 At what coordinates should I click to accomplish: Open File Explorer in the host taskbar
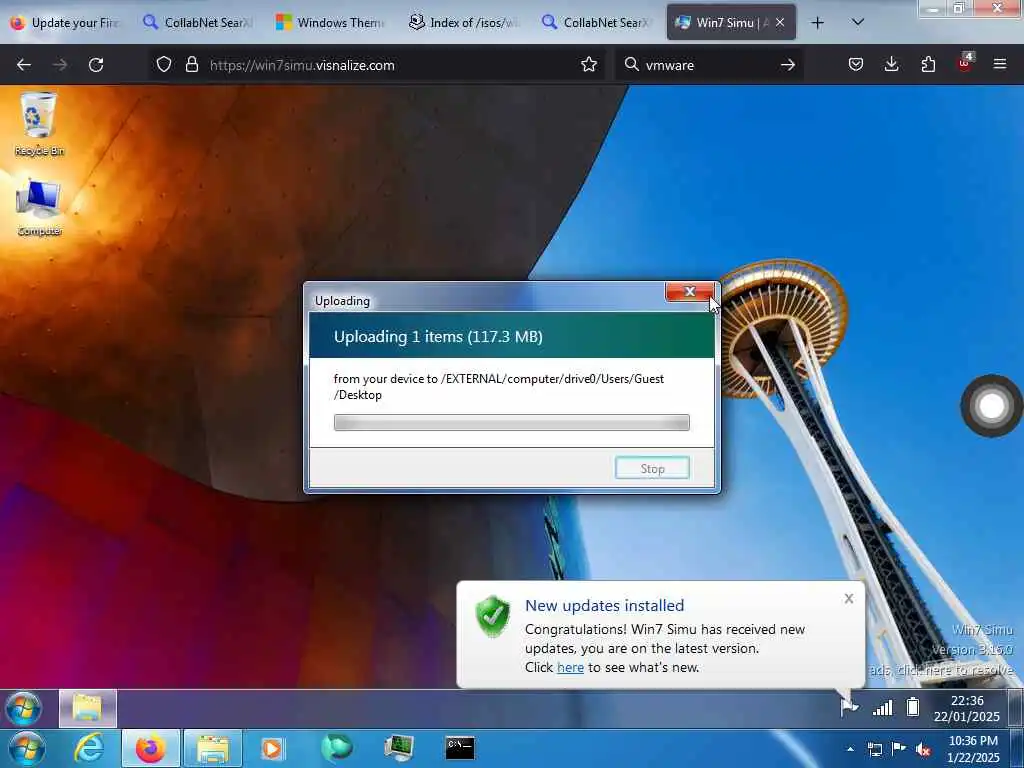click(x=213, y=748)
